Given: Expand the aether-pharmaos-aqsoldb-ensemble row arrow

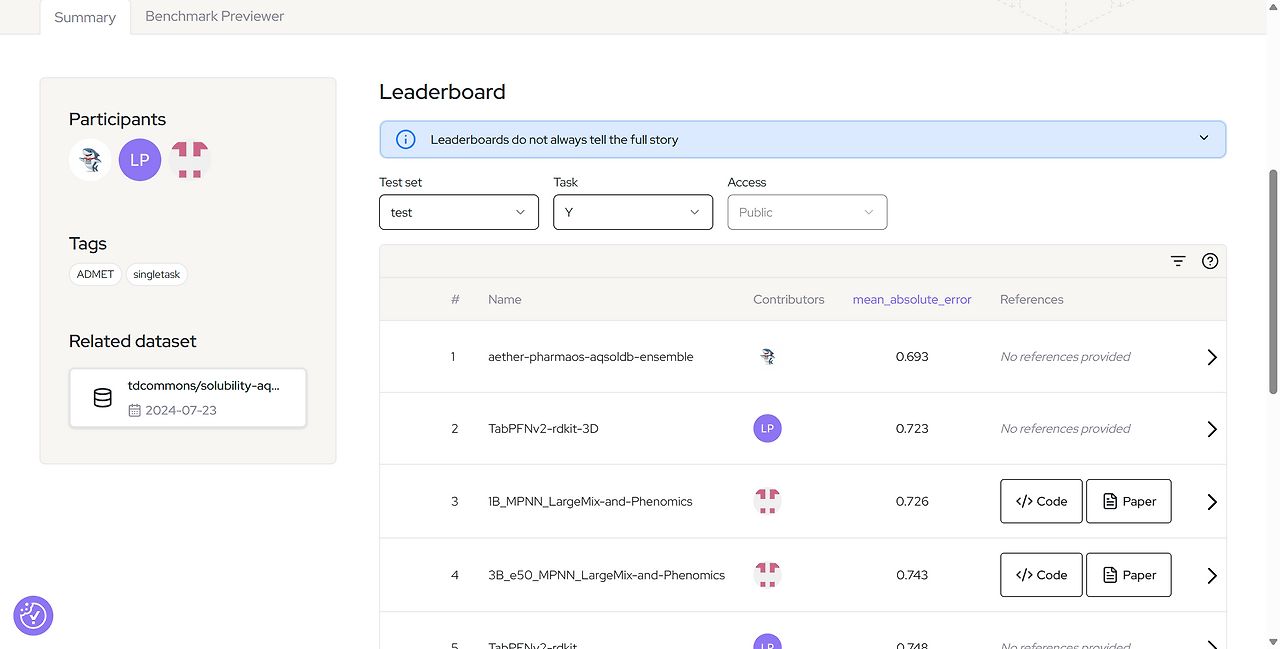Looking at the screenshot, I should 1211,357.
